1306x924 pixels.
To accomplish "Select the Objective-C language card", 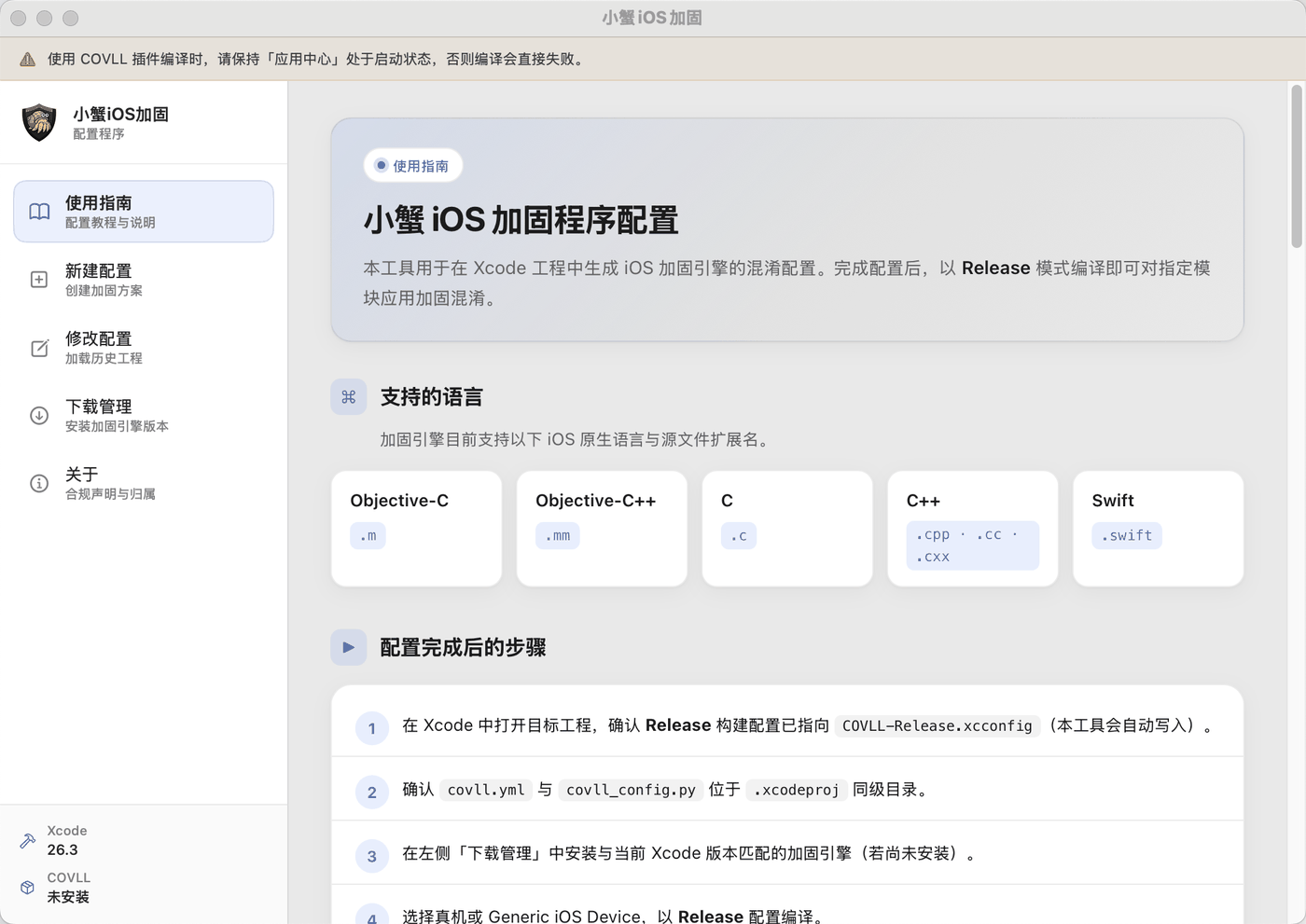I will point(416,529).
